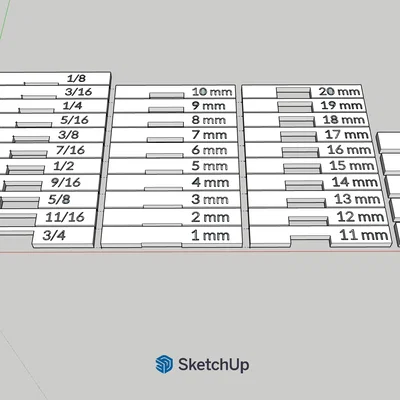This screenshot has height=400, width=400.
Task: Click the 6 mm label text
Action: pos(210,150)
